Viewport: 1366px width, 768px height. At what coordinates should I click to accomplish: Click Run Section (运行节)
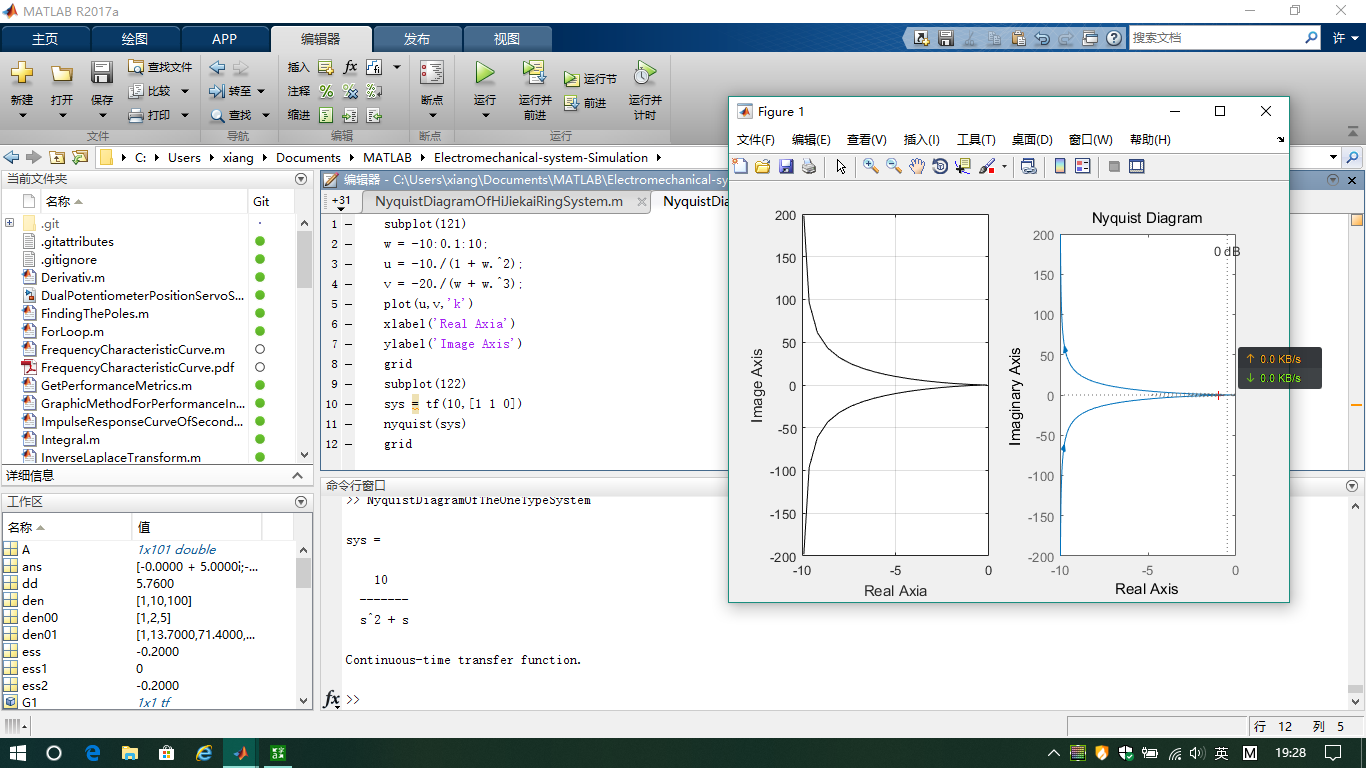point(590,78)
